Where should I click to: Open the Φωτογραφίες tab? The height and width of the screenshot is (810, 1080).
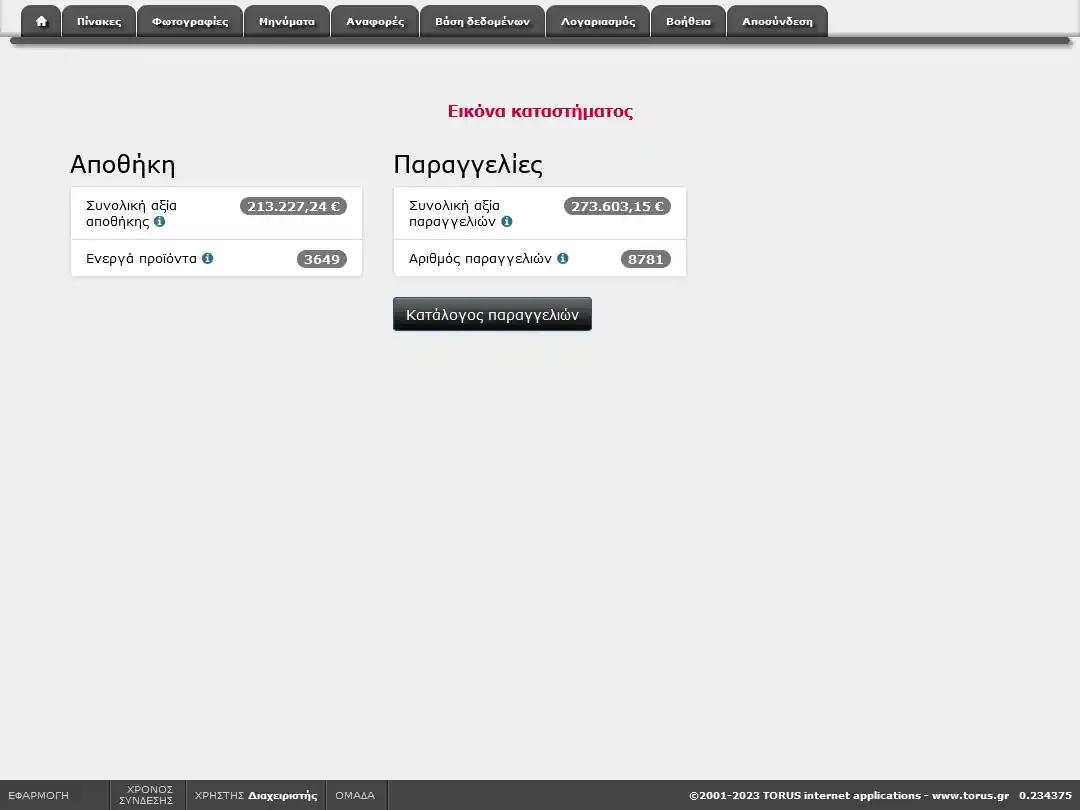(x=190, y=21)
